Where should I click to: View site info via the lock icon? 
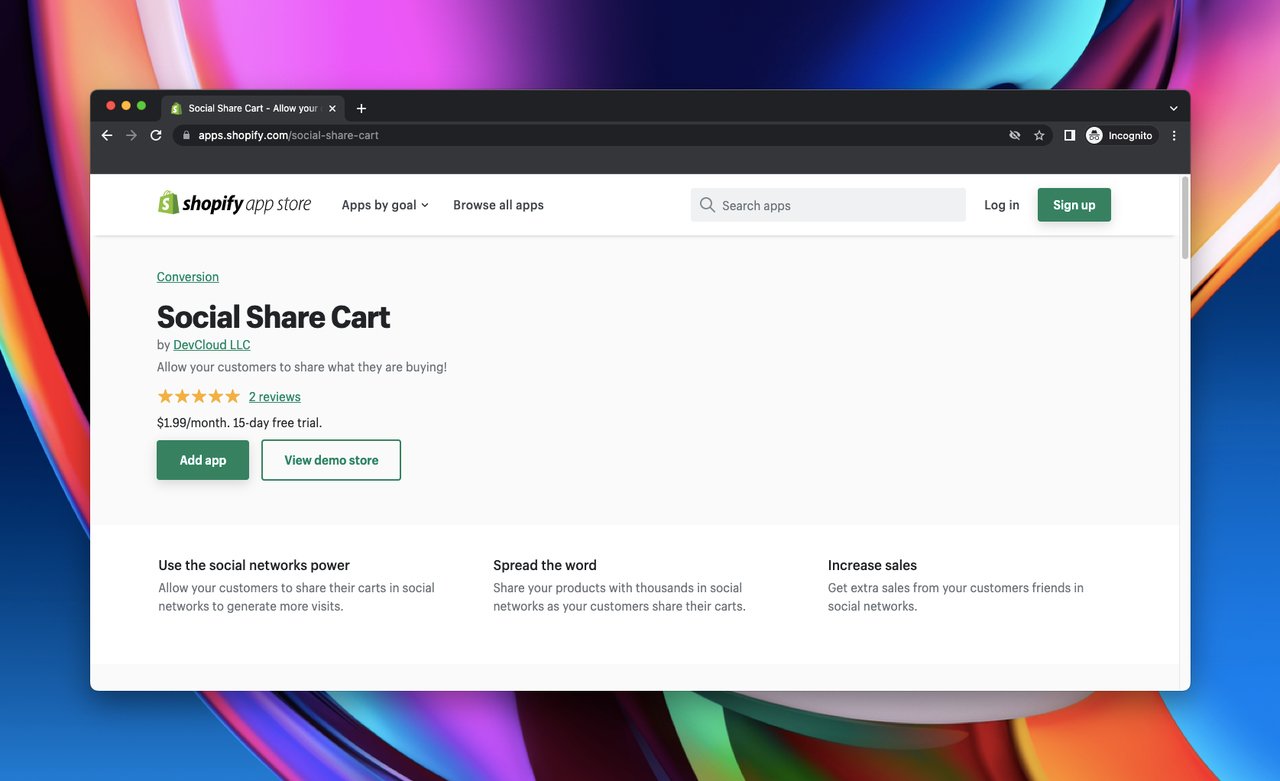pyautogui.click(x=185, y=136)
